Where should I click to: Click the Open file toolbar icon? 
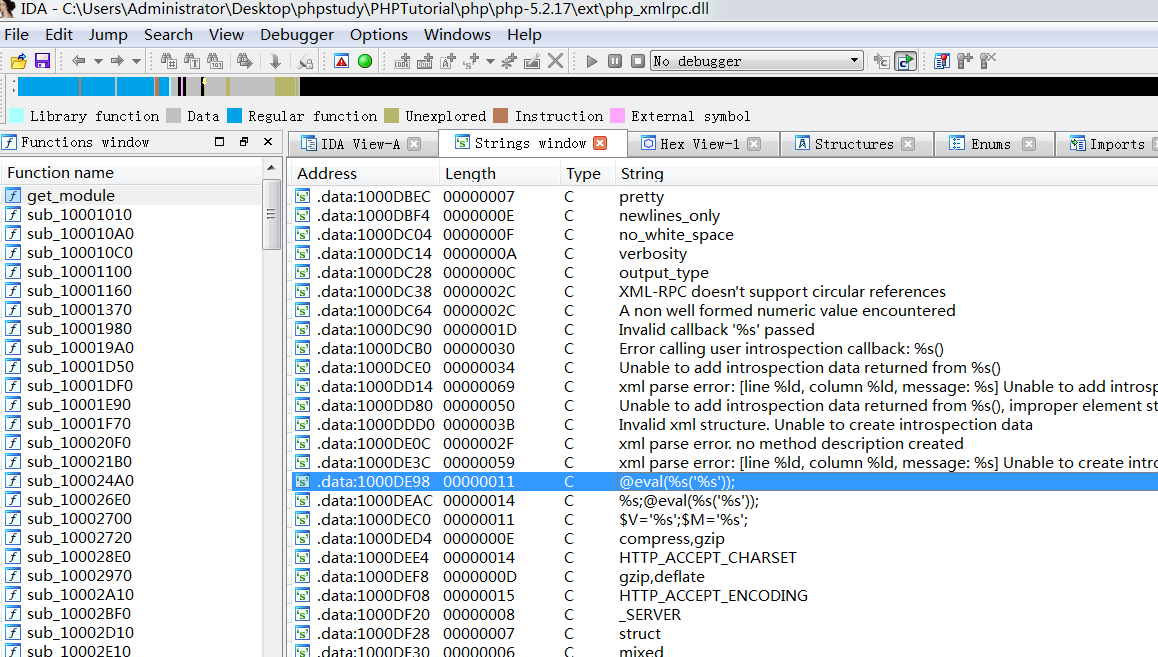(x=18, y=61)
